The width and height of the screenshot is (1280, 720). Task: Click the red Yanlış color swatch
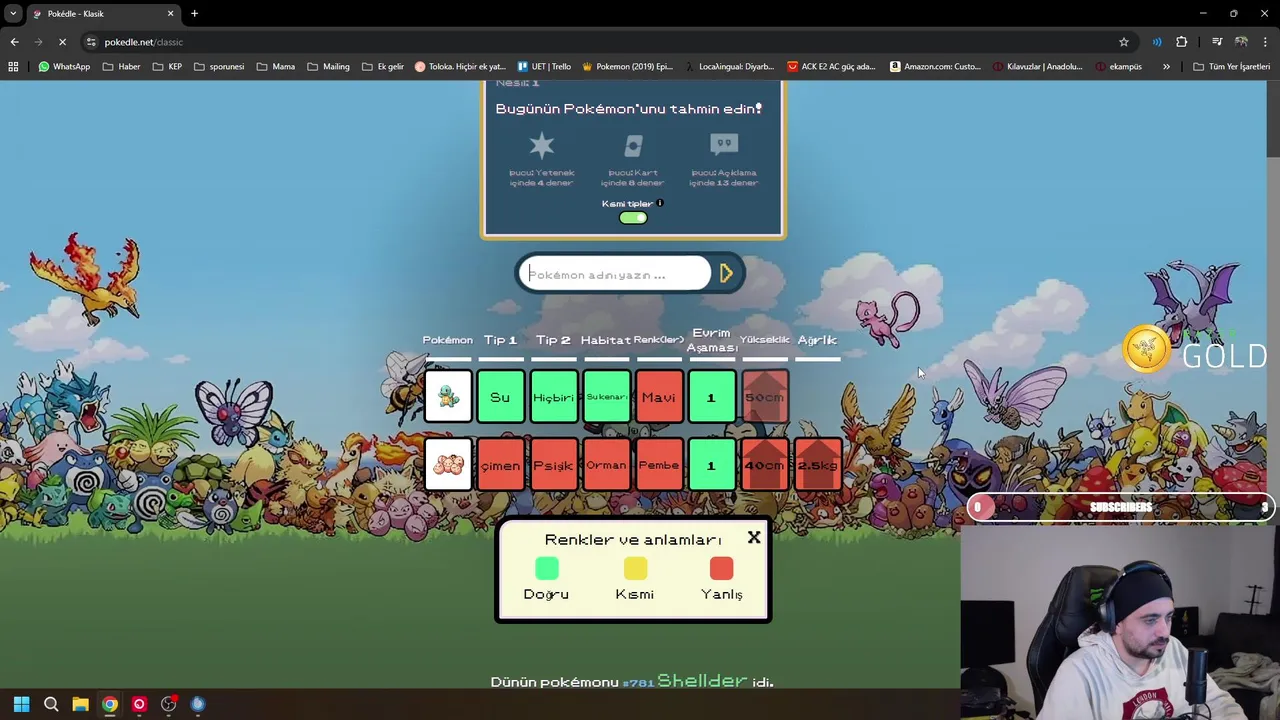[x=721, y=569]
